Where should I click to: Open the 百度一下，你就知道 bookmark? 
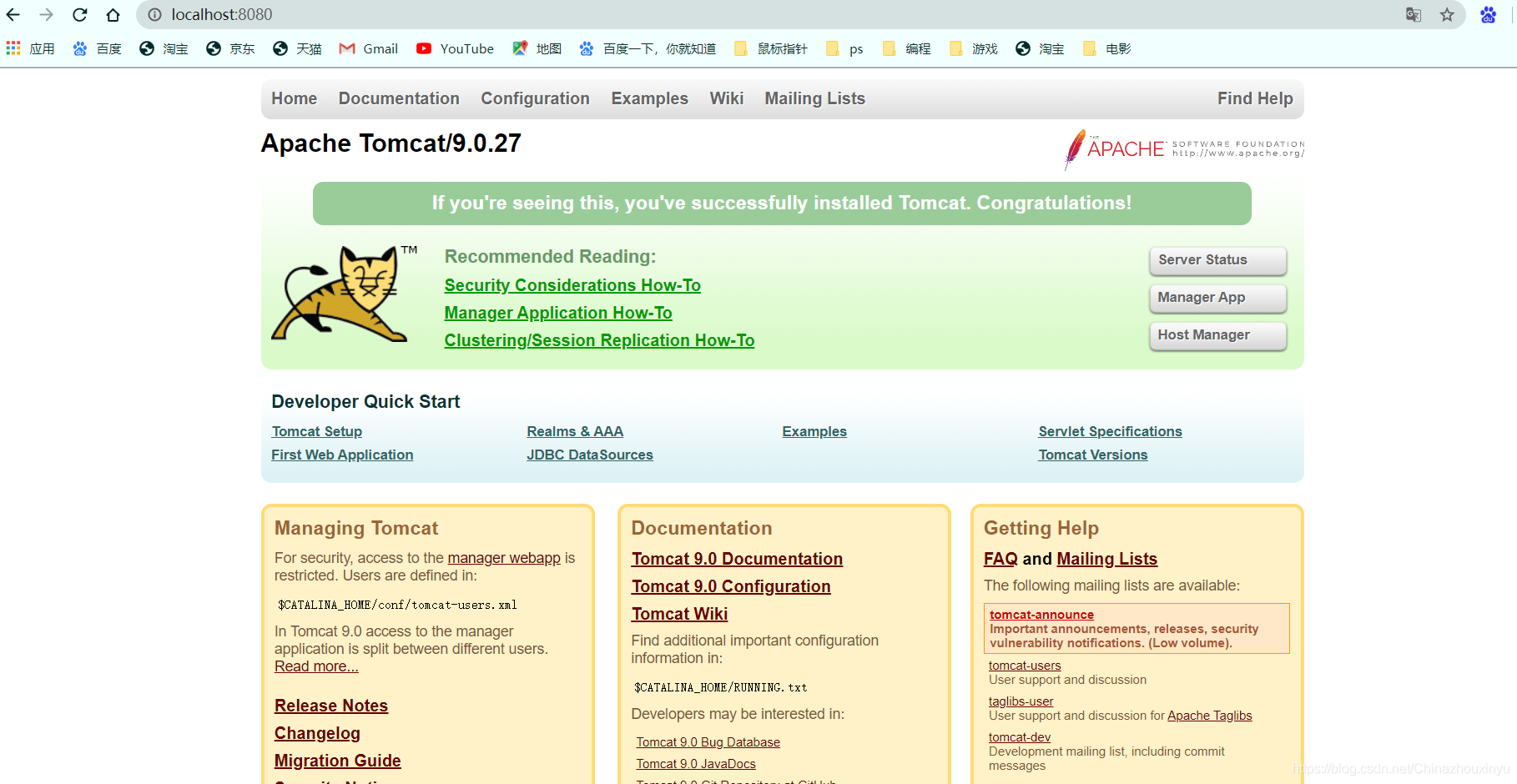[648, 49]
